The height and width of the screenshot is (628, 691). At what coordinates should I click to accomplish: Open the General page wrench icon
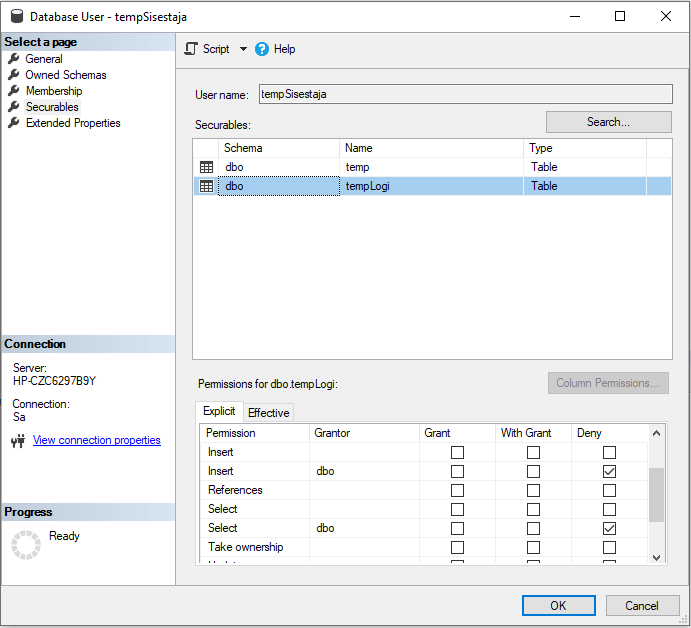coord(14,59)
